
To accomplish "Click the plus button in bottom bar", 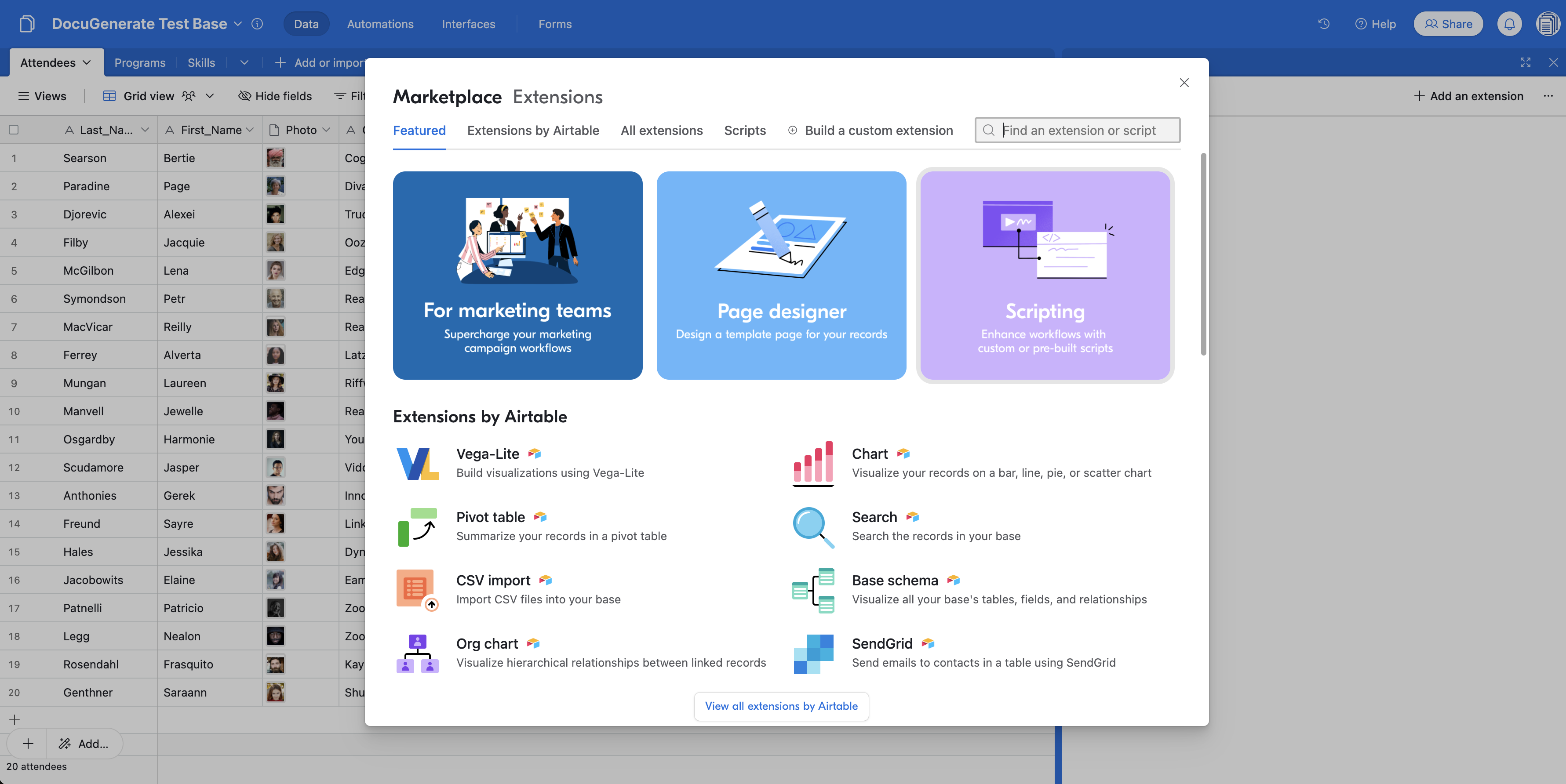I will point(28,743).
